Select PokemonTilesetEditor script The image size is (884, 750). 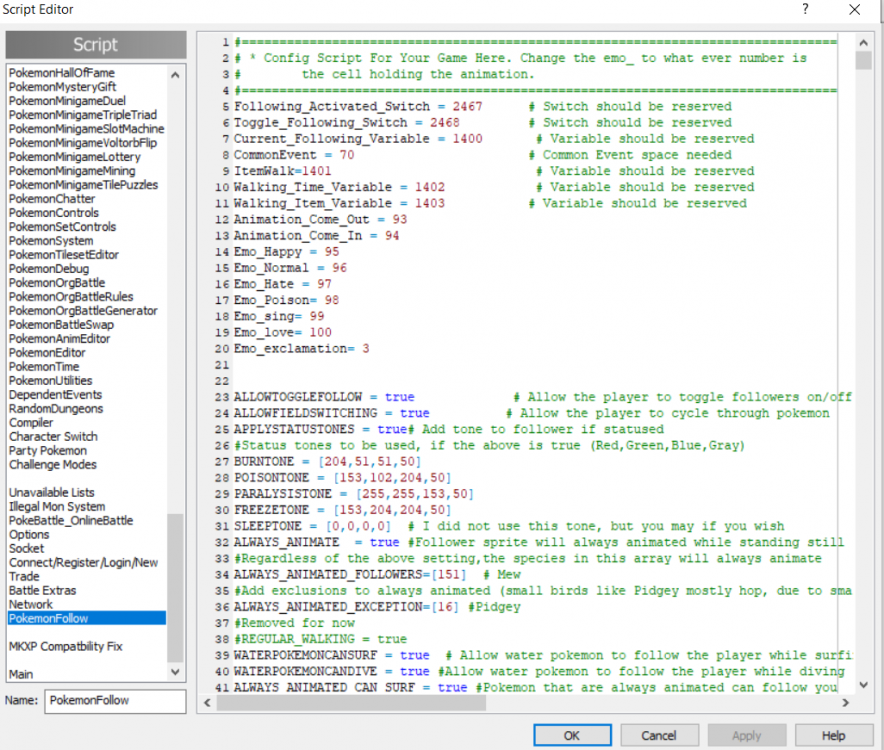pos(64,255)
